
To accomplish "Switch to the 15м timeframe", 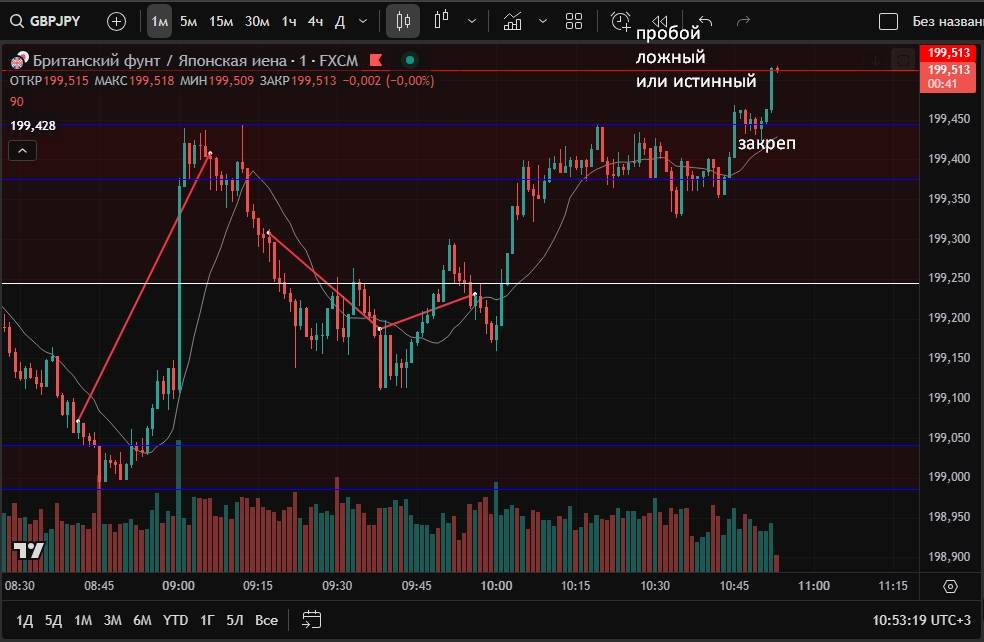I will 221,21.
